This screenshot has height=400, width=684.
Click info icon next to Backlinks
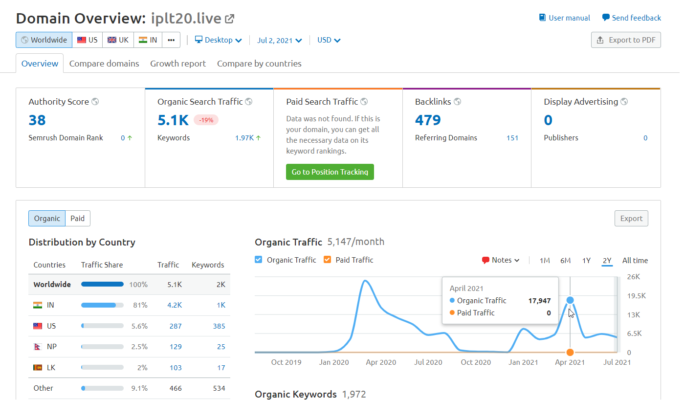[x=457, y=102]
